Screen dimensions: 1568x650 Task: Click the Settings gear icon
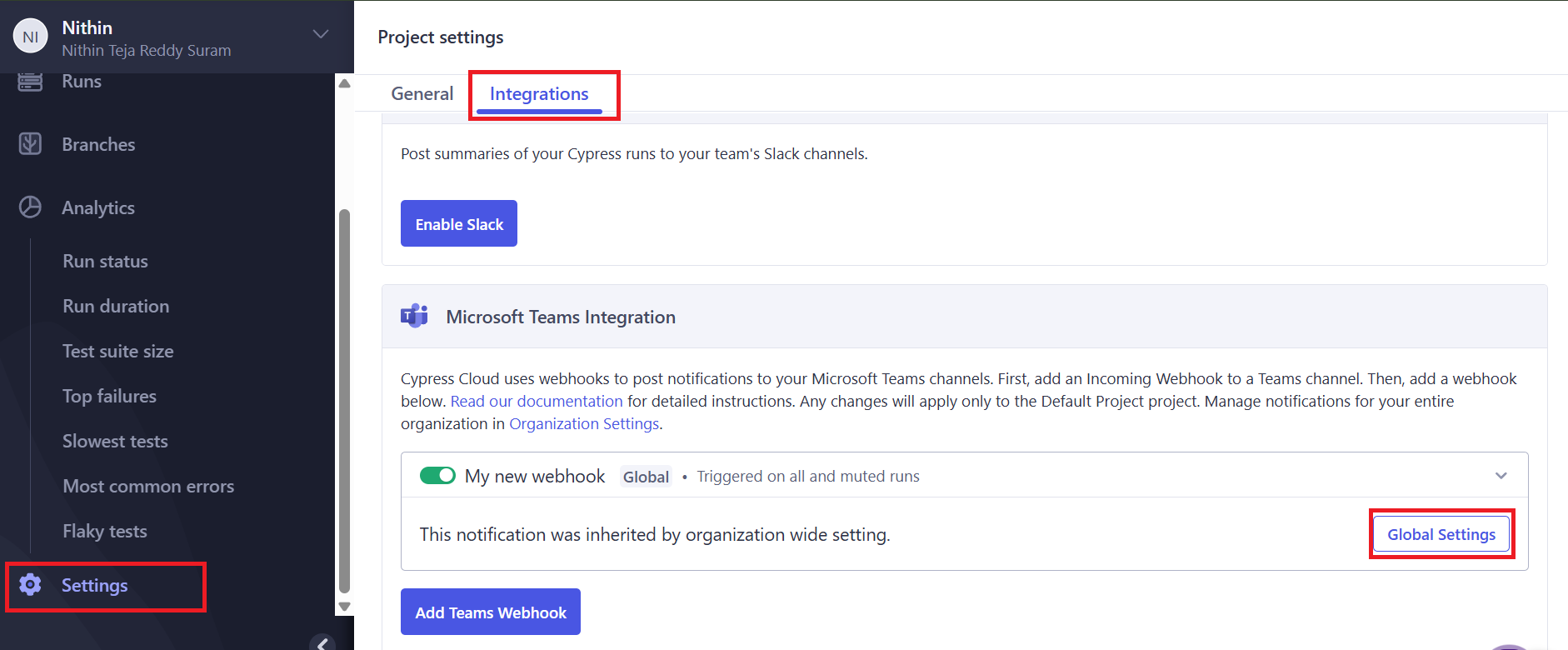tap(30, 585)
